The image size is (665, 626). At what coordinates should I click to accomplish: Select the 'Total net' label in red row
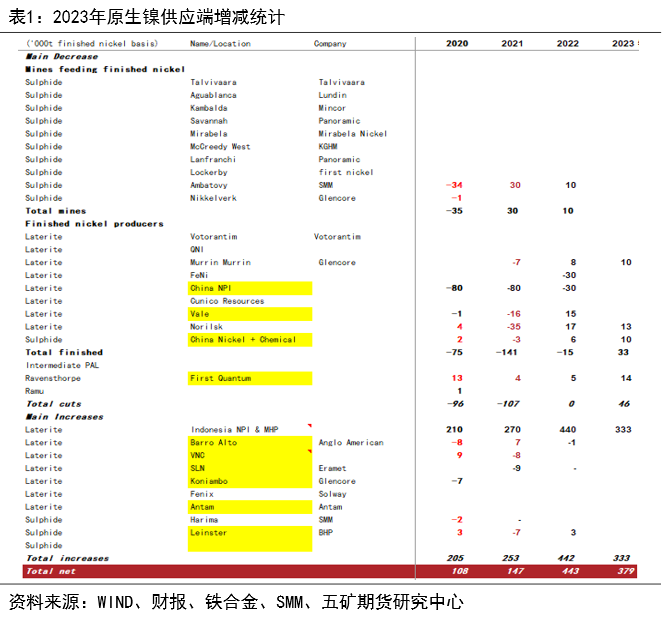50,571
